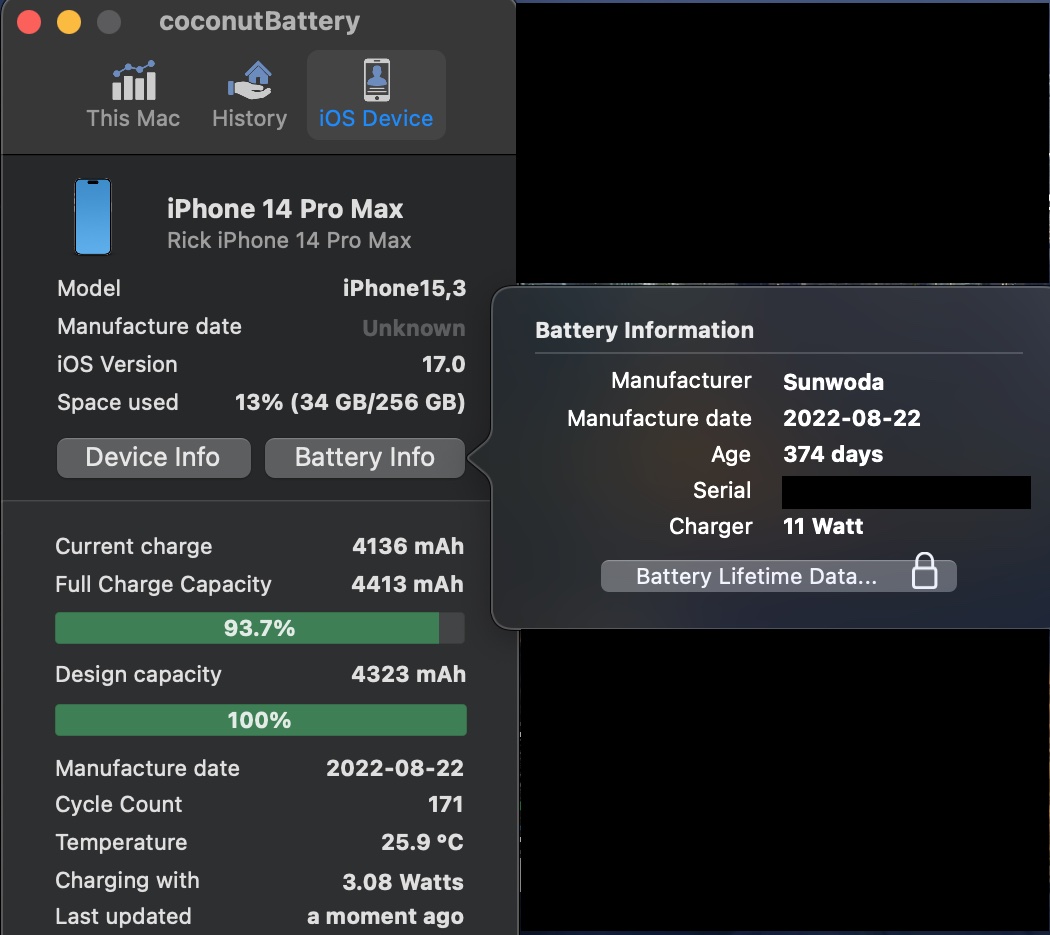Image resolution: width=1050 pixels, height=935 pixels.
Task: Click the 100% design capacity bar
Action: pyautogui.click(x=260, y=720)
